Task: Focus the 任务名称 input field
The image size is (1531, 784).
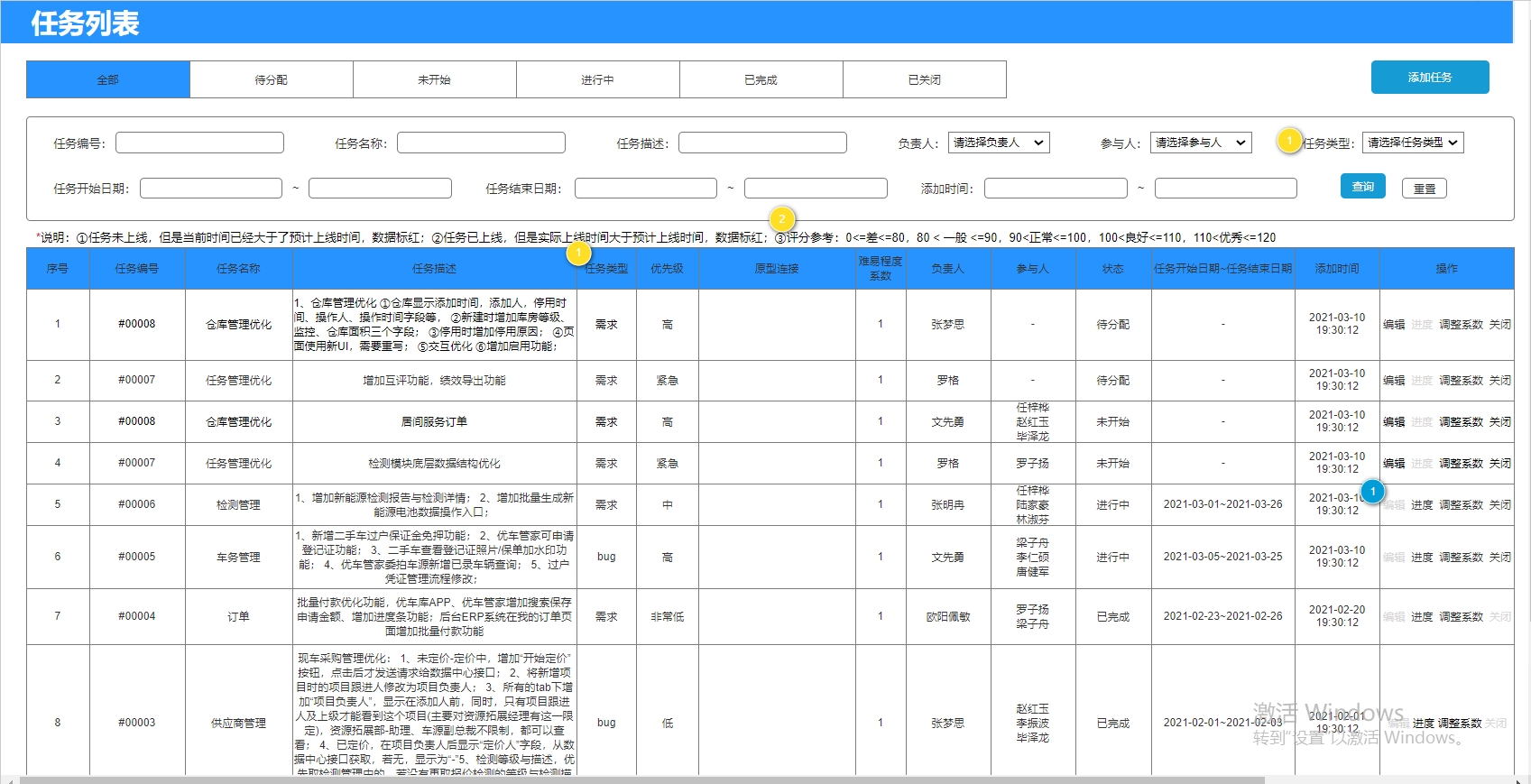Action: tap(481, 143)
